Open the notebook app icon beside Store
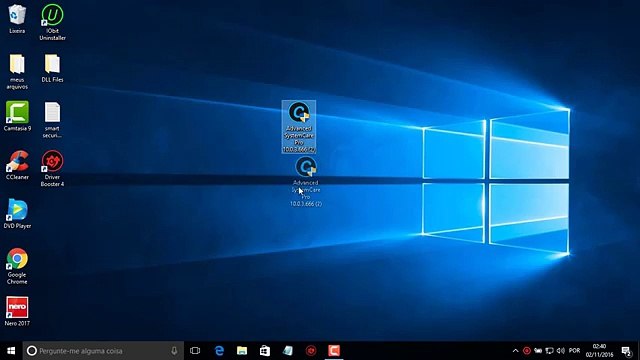This screenshot has width=640, height=360. click(288, 351)
